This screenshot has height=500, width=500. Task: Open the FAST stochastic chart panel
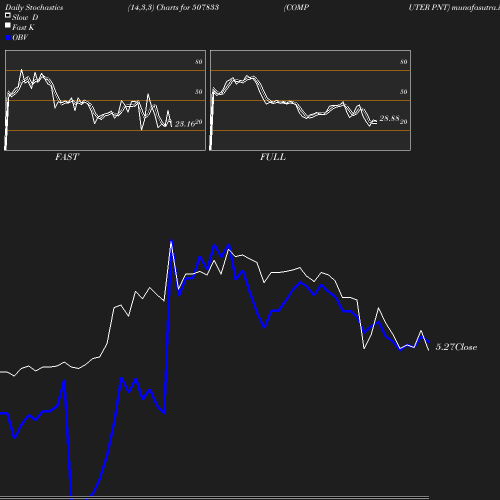[105, 100]
